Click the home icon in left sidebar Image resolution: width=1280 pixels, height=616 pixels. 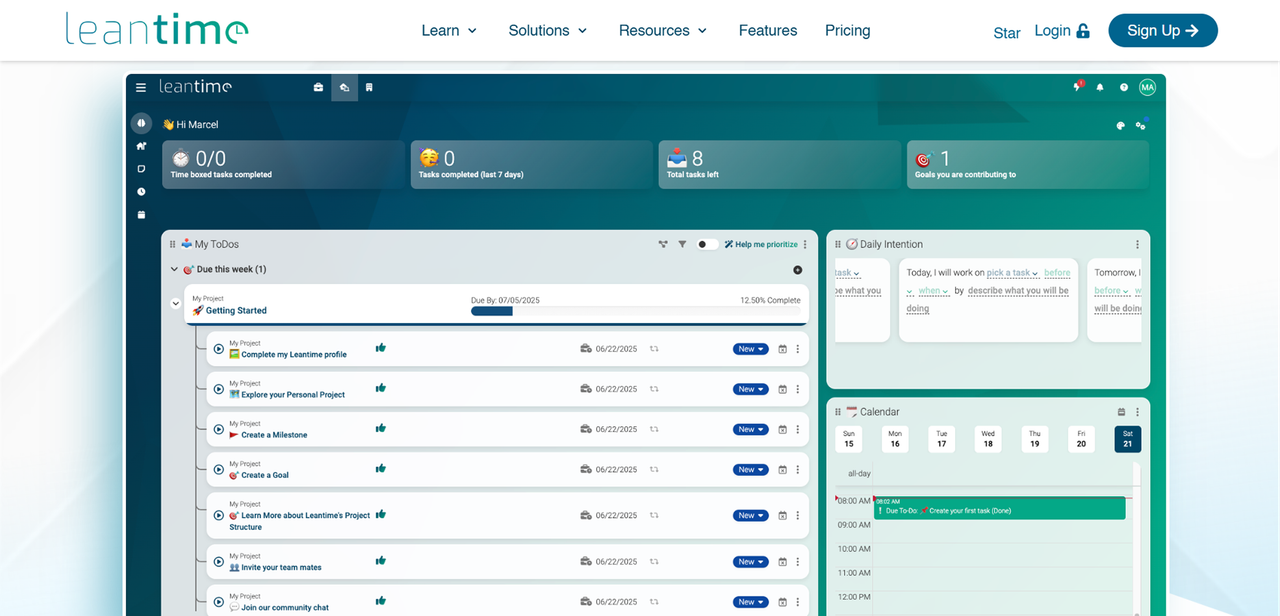[141, 146]
